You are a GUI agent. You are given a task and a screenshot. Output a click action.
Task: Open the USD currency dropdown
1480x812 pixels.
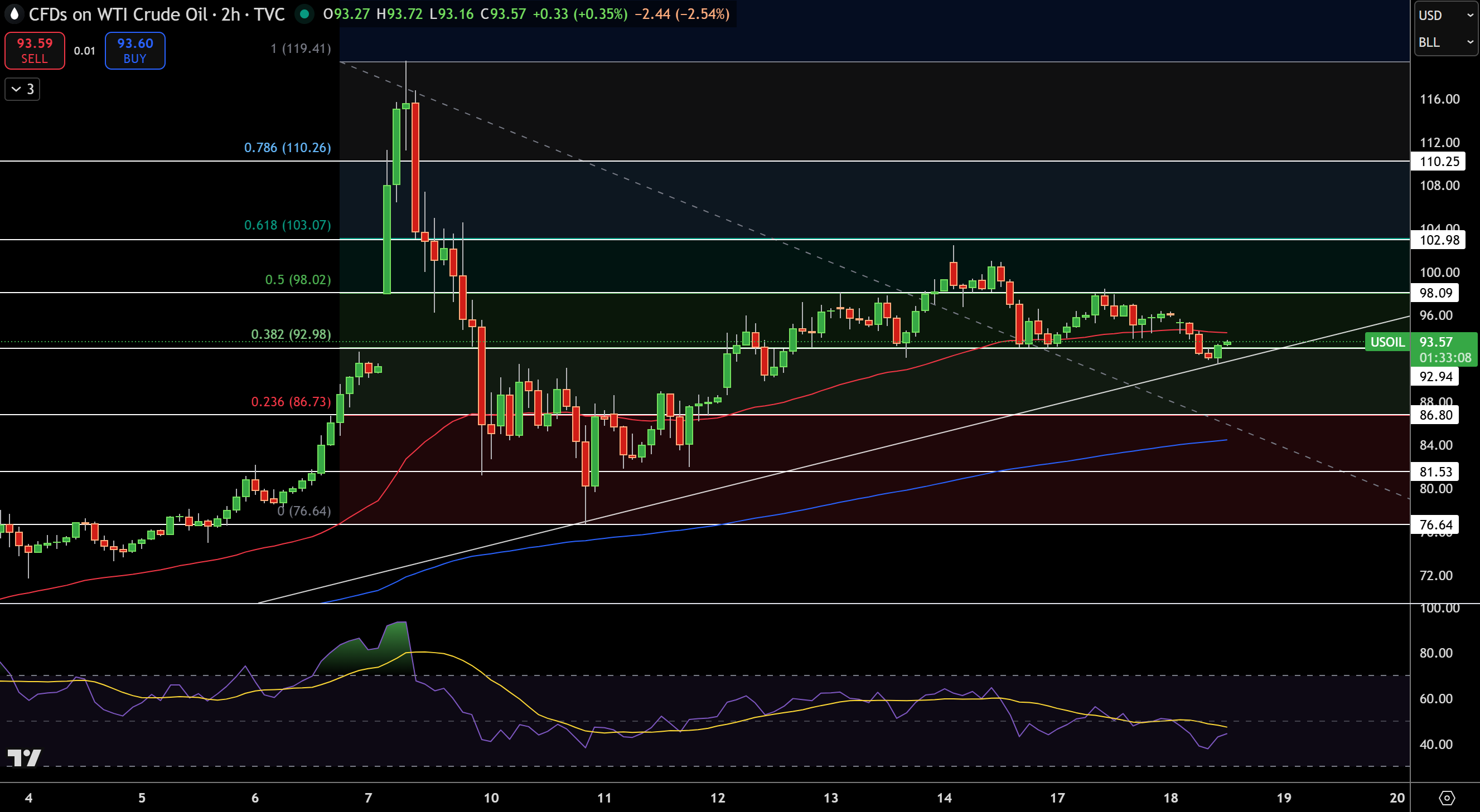1445,16
